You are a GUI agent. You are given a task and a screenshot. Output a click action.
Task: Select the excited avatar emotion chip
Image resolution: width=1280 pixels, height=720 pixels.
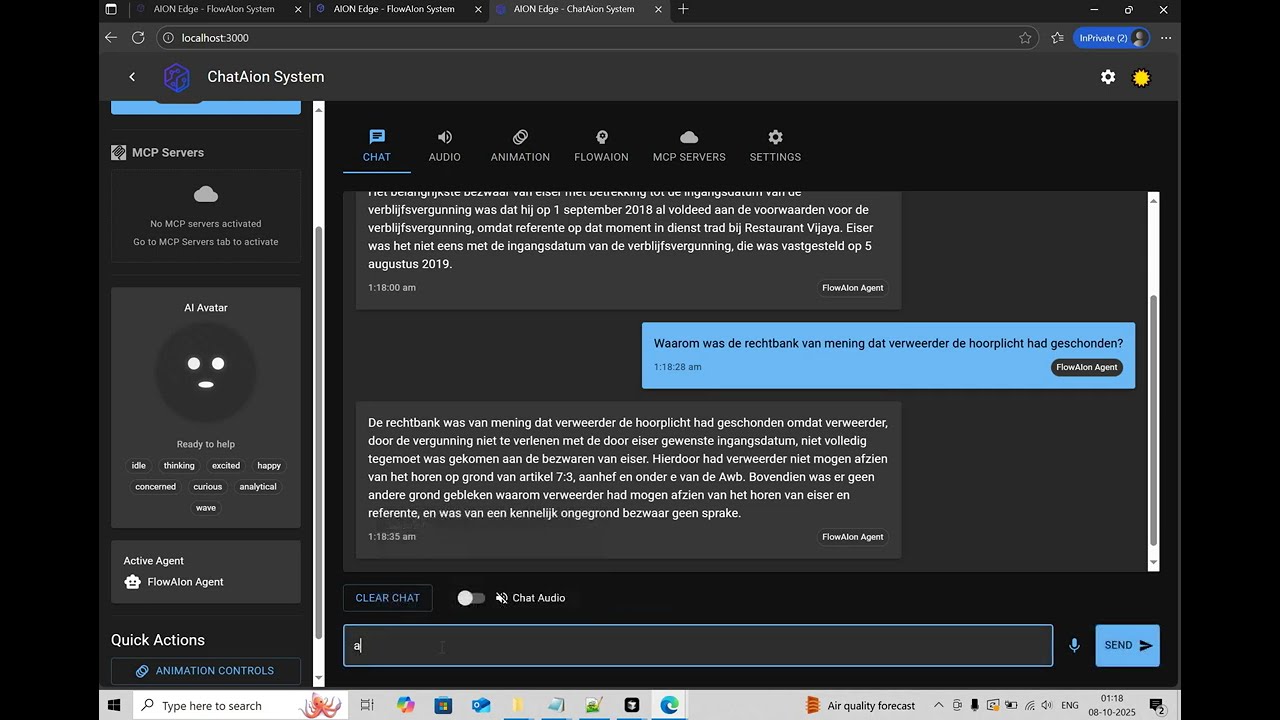click(x=226, y=466)
